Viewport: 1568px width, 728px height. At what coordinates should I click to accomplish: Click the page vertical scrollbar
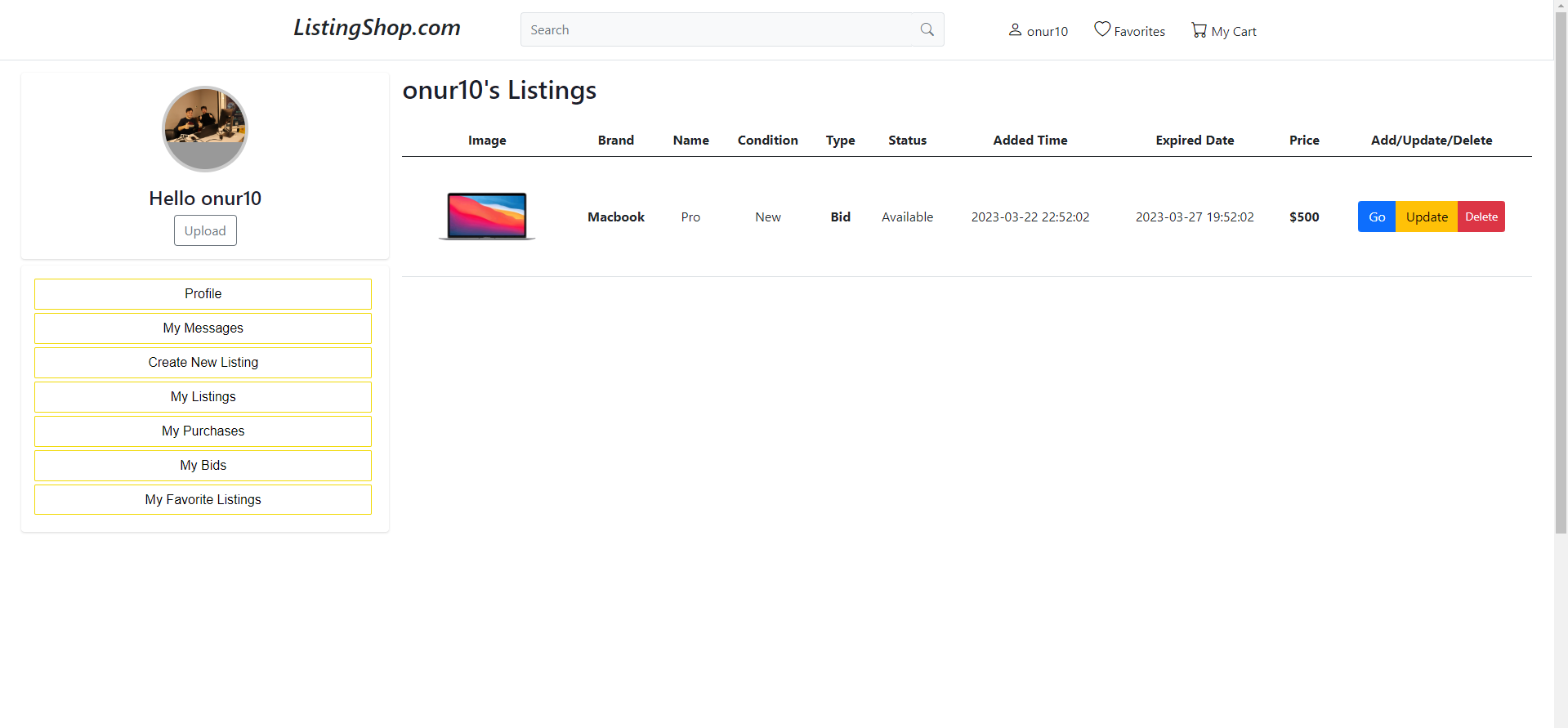[1561, 274]
